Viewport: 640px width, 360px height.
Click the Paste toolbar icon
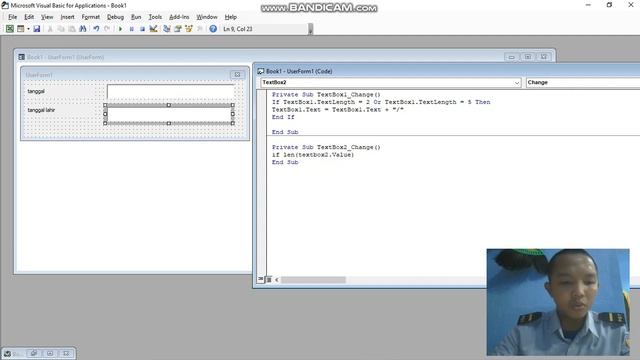click(x=72, y=29)
